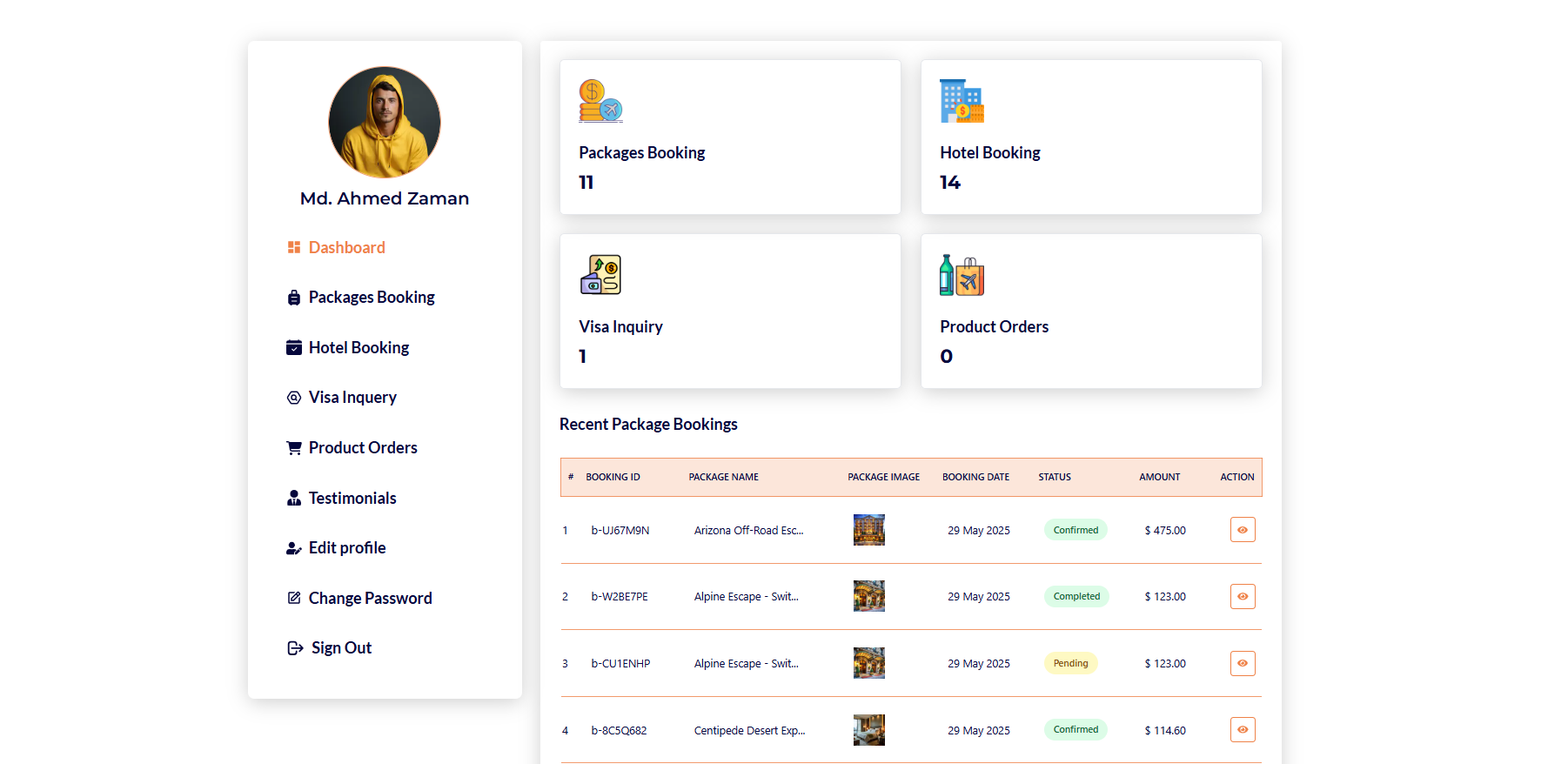Click the Product Orders cart icon in sidebar

pos(294,447)
